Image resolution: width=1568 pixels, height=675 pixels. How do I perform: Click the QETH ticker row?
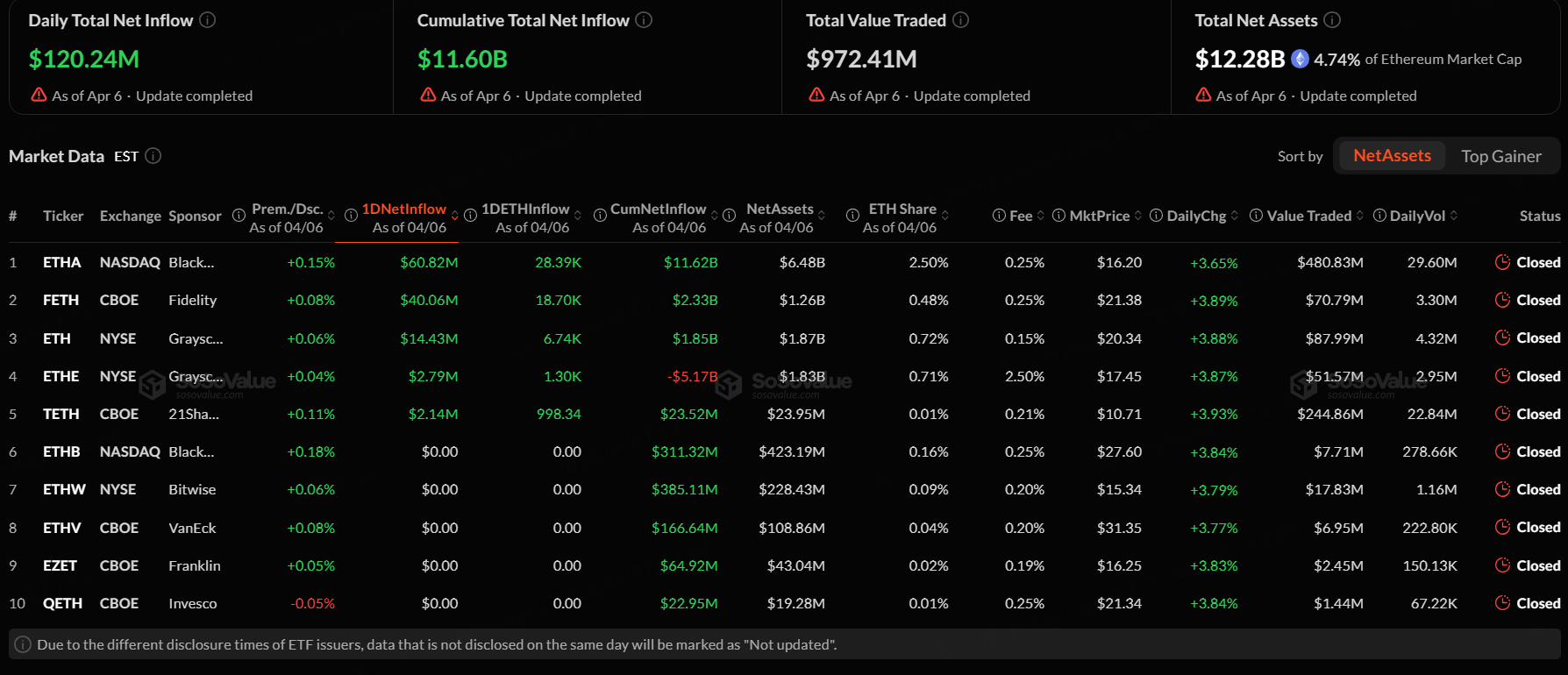point(62,603)
